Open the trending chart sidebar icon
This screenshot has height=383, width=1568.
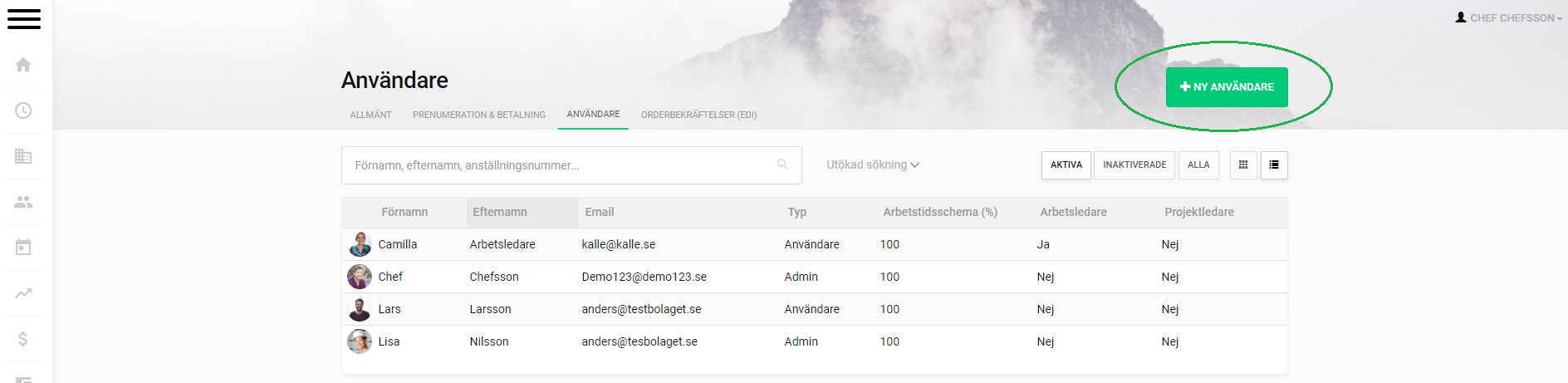pyautogui.click(x=23, y=292)
